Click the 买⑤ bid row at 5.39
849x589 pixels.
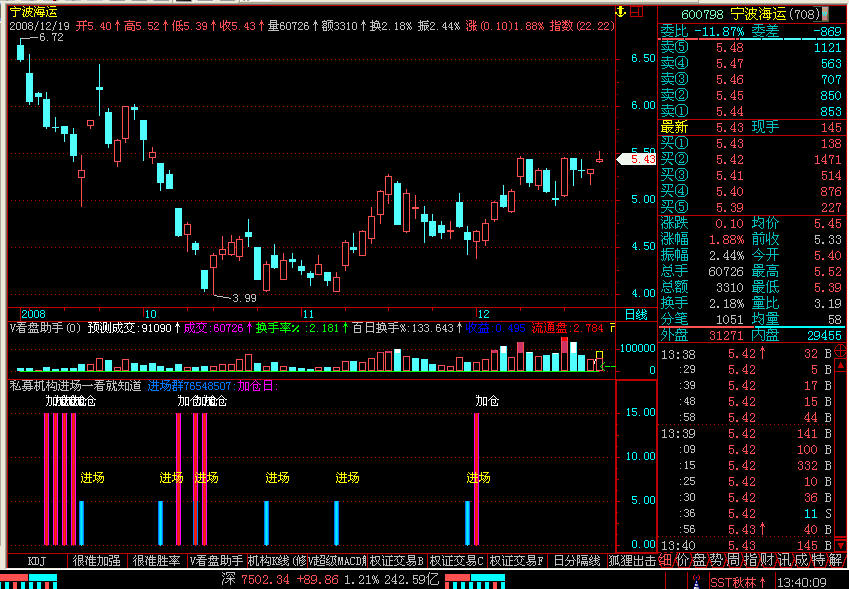(752, 208)
